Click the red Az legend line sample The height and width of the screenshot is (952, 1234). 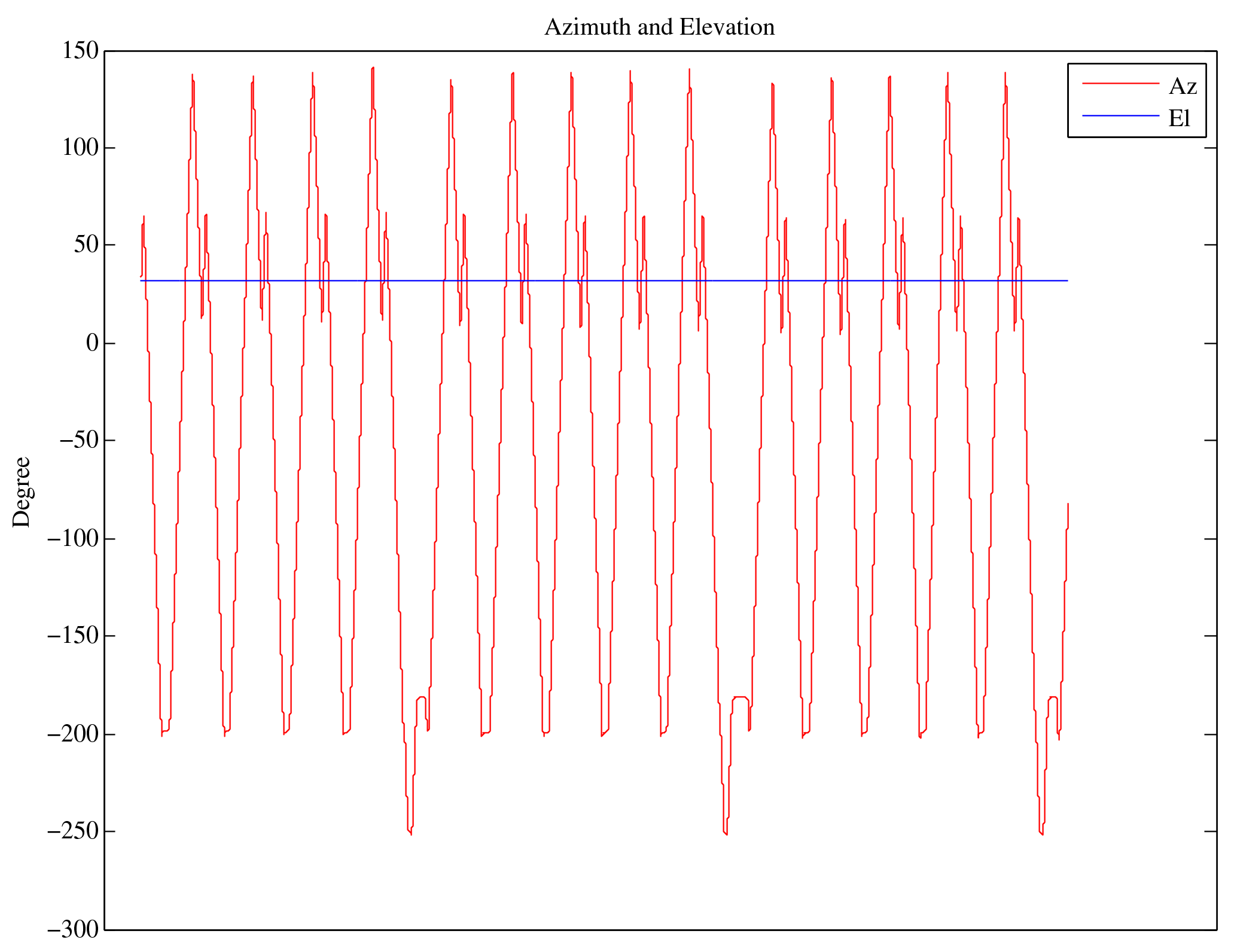point(1120,84)
